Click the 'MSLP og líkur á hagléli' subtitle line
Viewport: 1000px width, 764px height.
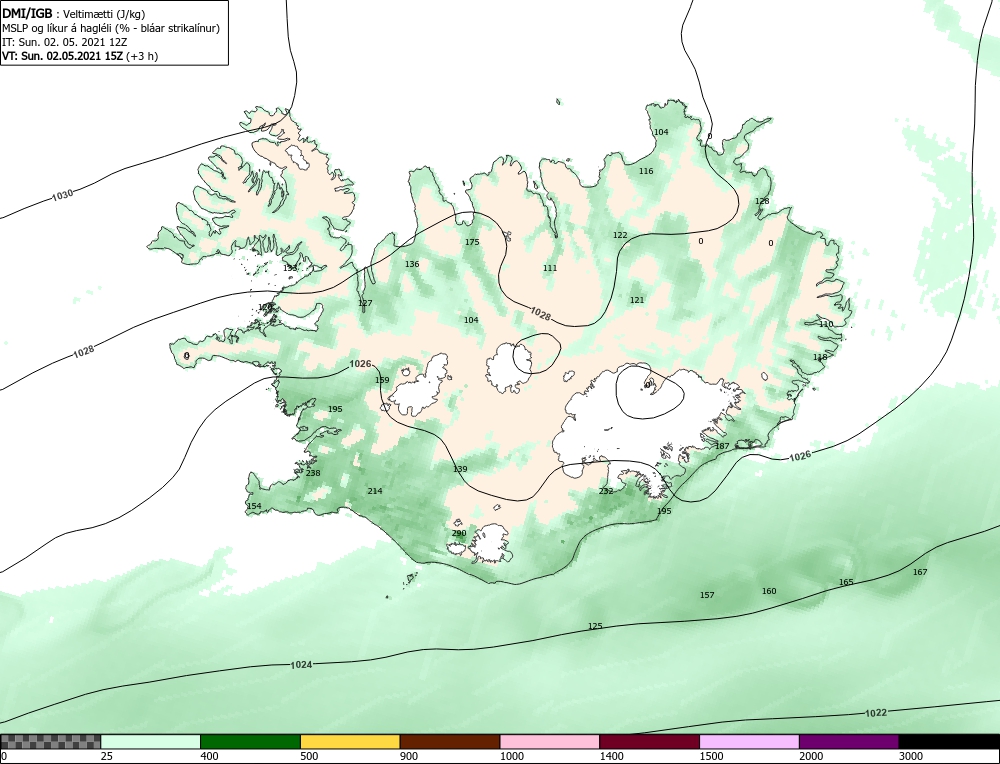click(x=111, y=28)
